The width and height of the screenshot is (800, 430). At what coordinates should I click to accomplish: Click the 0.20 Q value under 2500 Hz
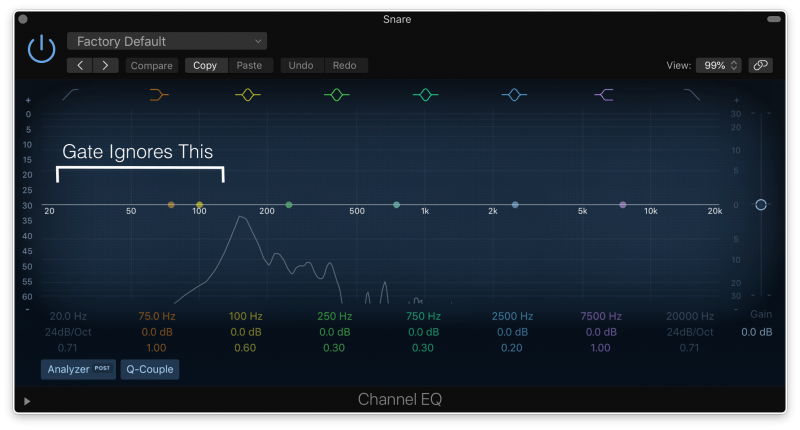click(x=512, y=348)
